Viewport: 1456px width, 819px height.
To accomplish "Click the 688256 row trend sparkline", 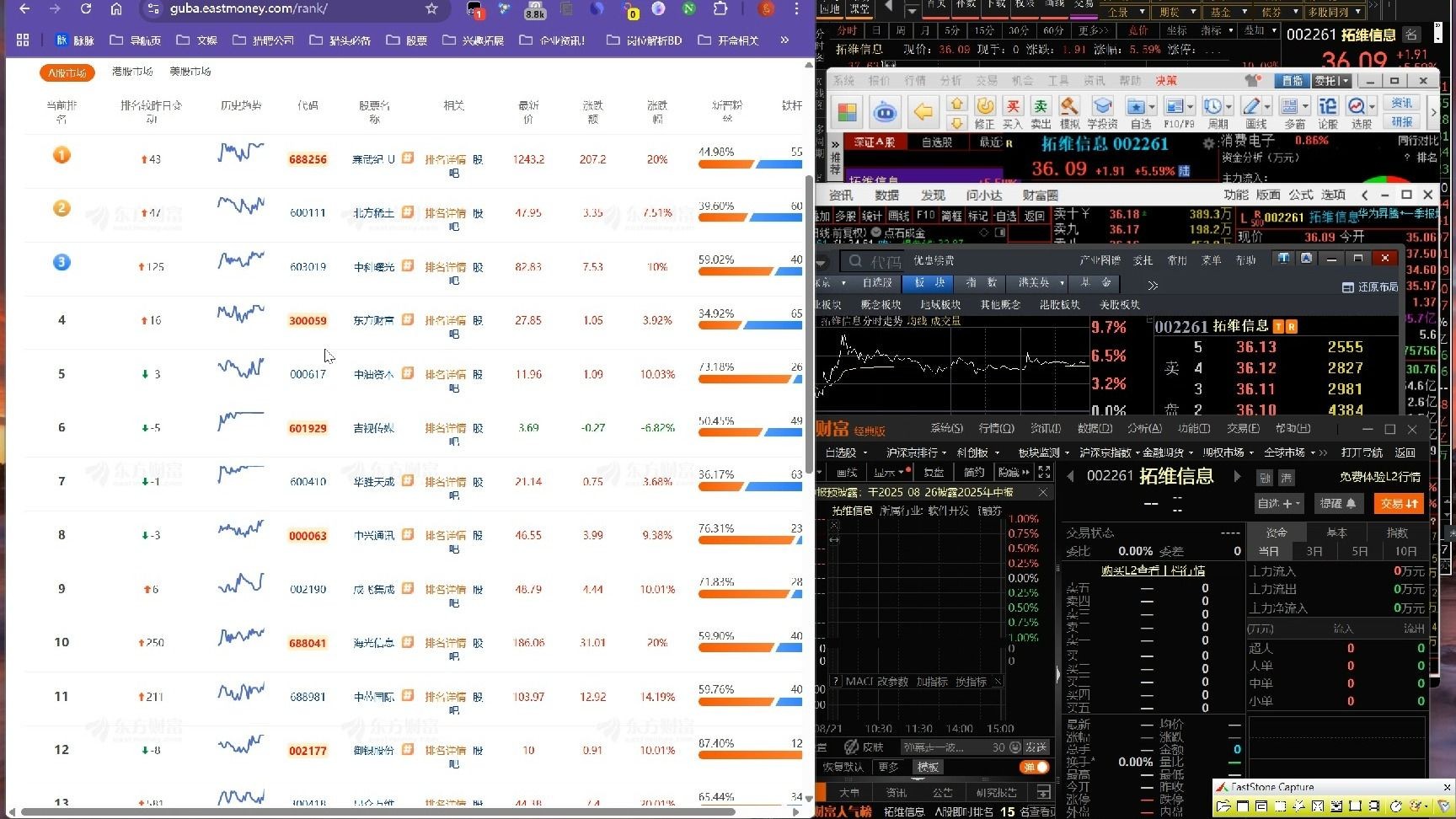I will coord(241,153).
